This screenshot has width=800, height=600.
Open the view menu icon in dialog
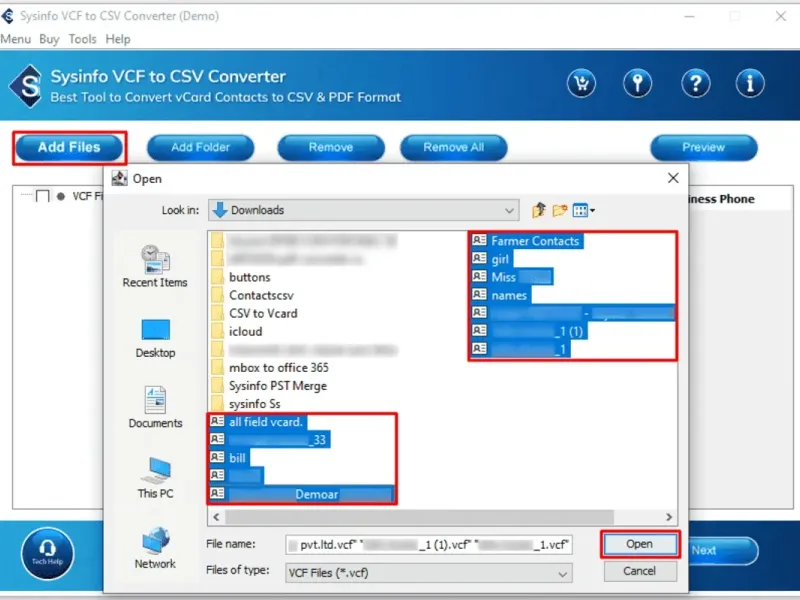point(583,210)
